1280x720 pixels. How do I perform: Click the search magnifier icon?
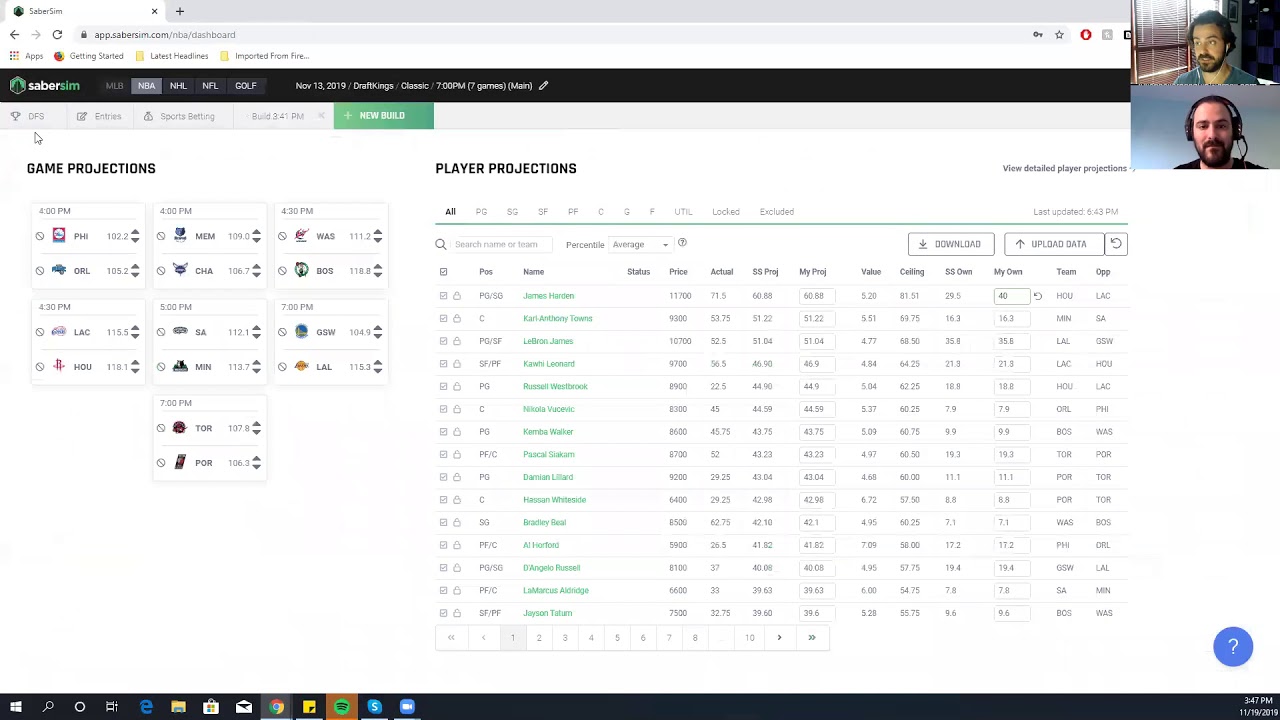coord(441,244)
